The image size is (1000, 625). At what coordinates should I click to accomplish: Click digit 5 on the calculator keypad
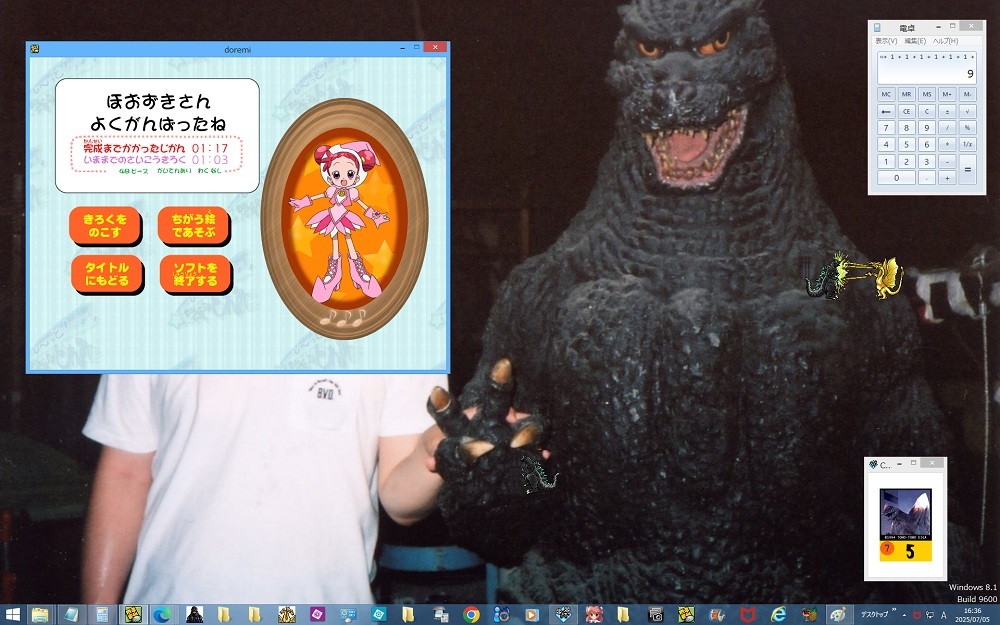coord(906,144)
